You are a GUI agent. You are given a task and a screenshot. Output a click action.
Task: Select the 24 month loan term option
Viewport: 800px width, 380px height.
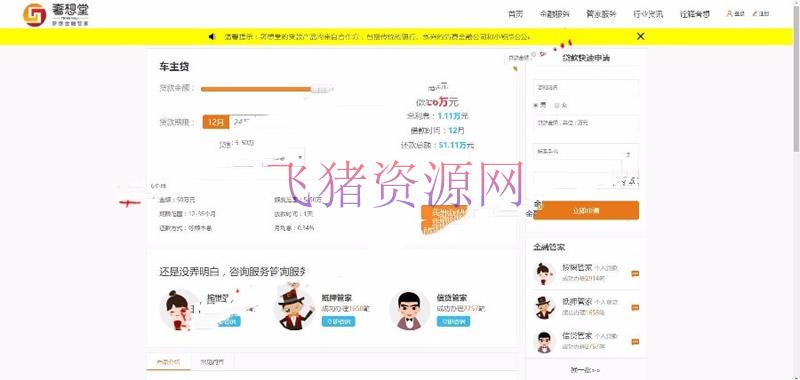241,122
